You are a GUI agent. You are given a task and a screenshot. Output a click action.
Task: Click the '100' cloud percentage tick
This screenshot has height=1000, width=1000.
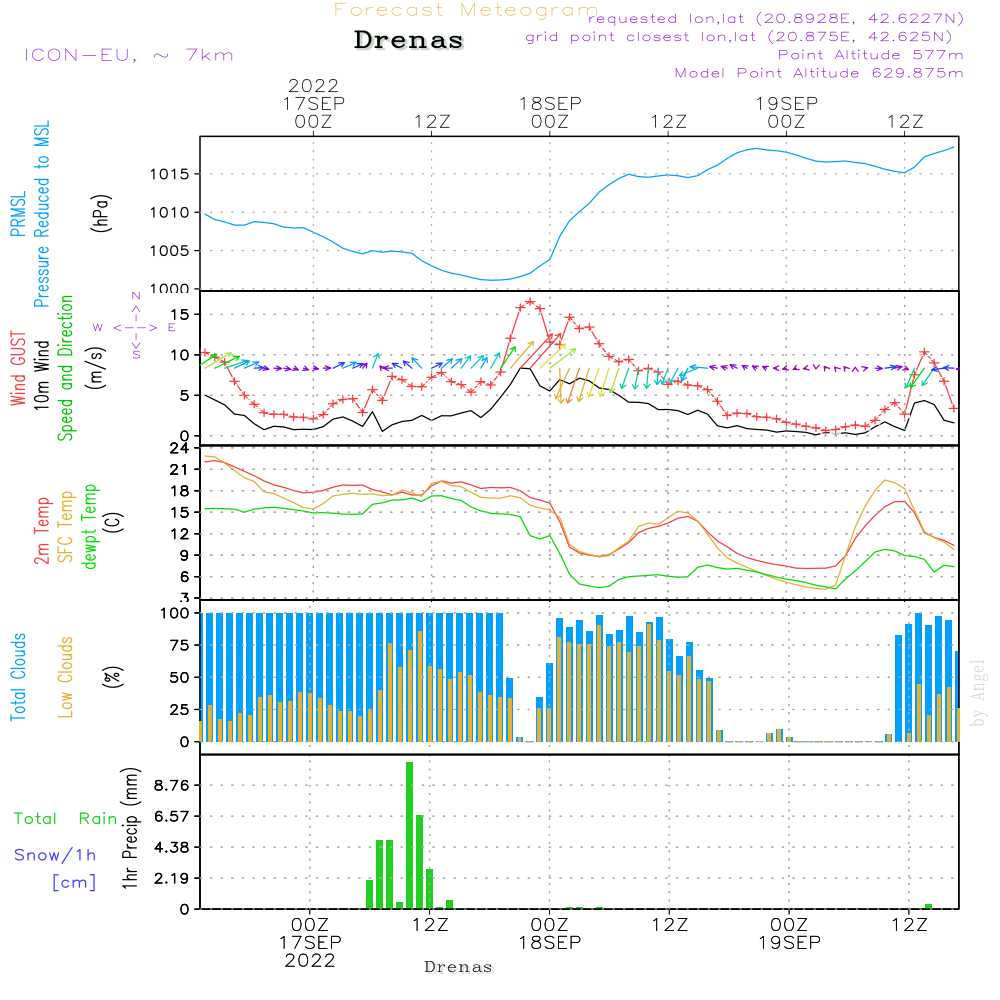point(175,614)
